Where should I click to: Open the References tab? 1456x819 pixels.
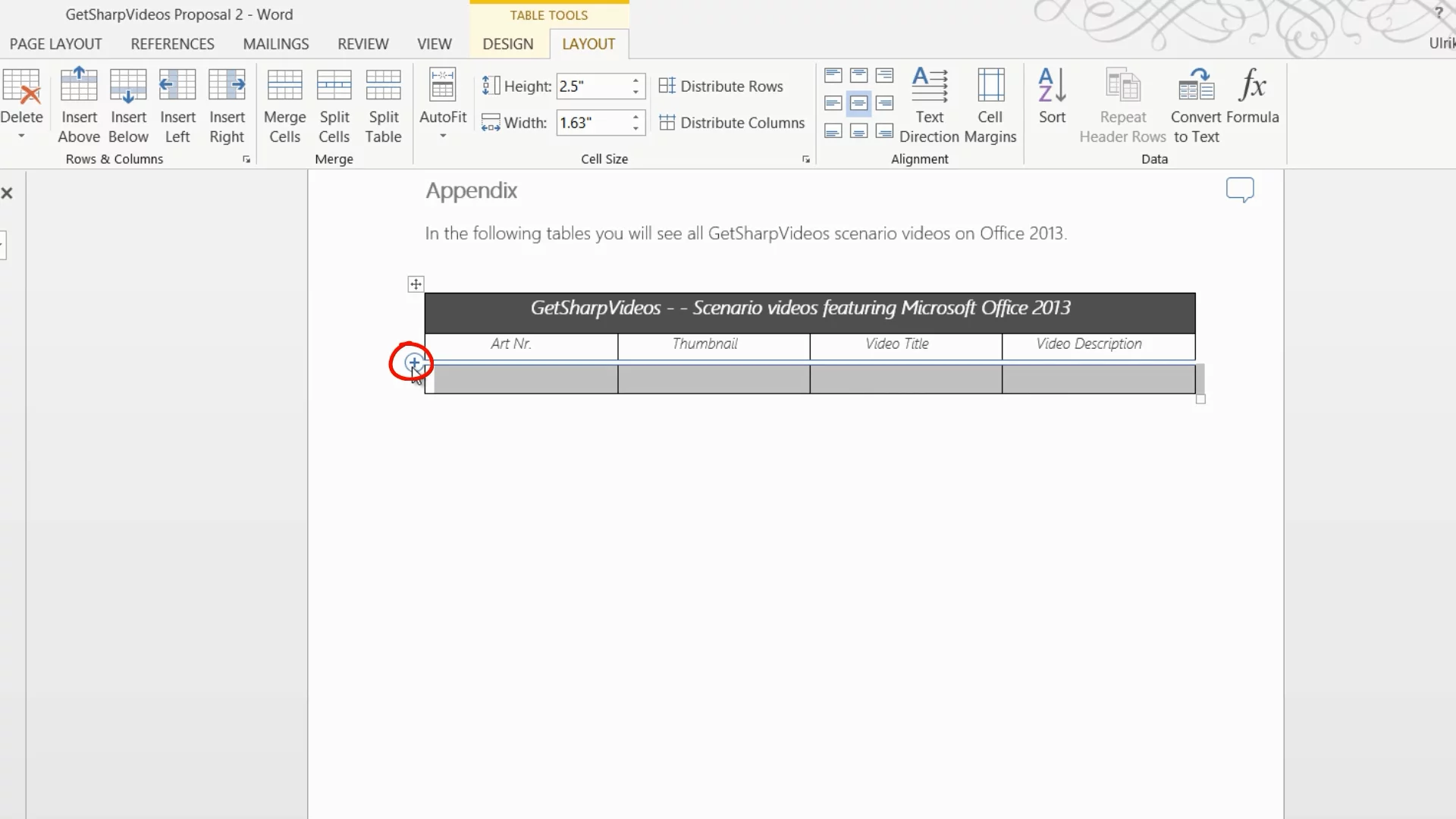point(172,44)
